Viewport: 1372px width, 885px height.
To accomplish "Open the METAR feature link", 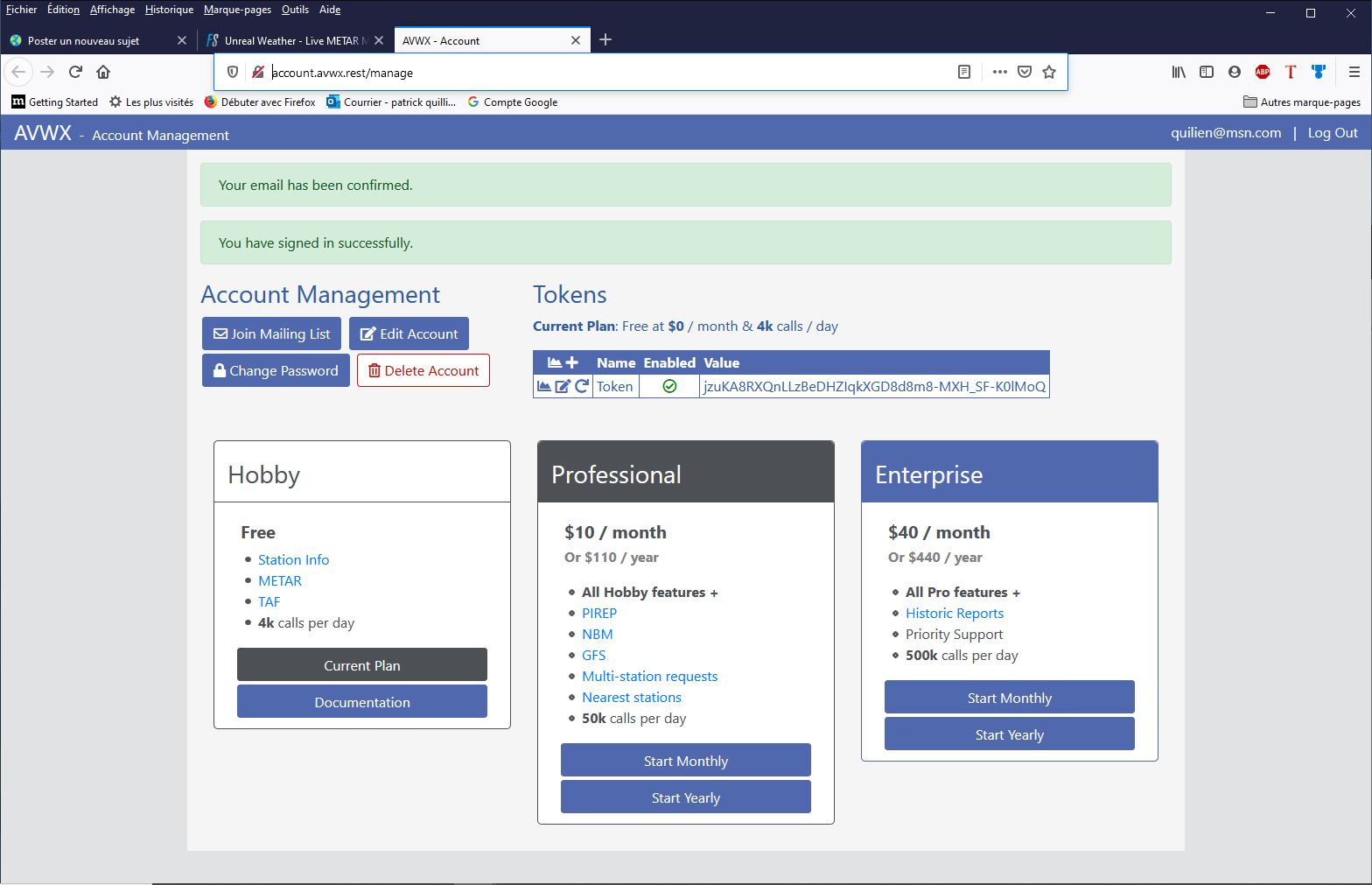I will [279, 580].
